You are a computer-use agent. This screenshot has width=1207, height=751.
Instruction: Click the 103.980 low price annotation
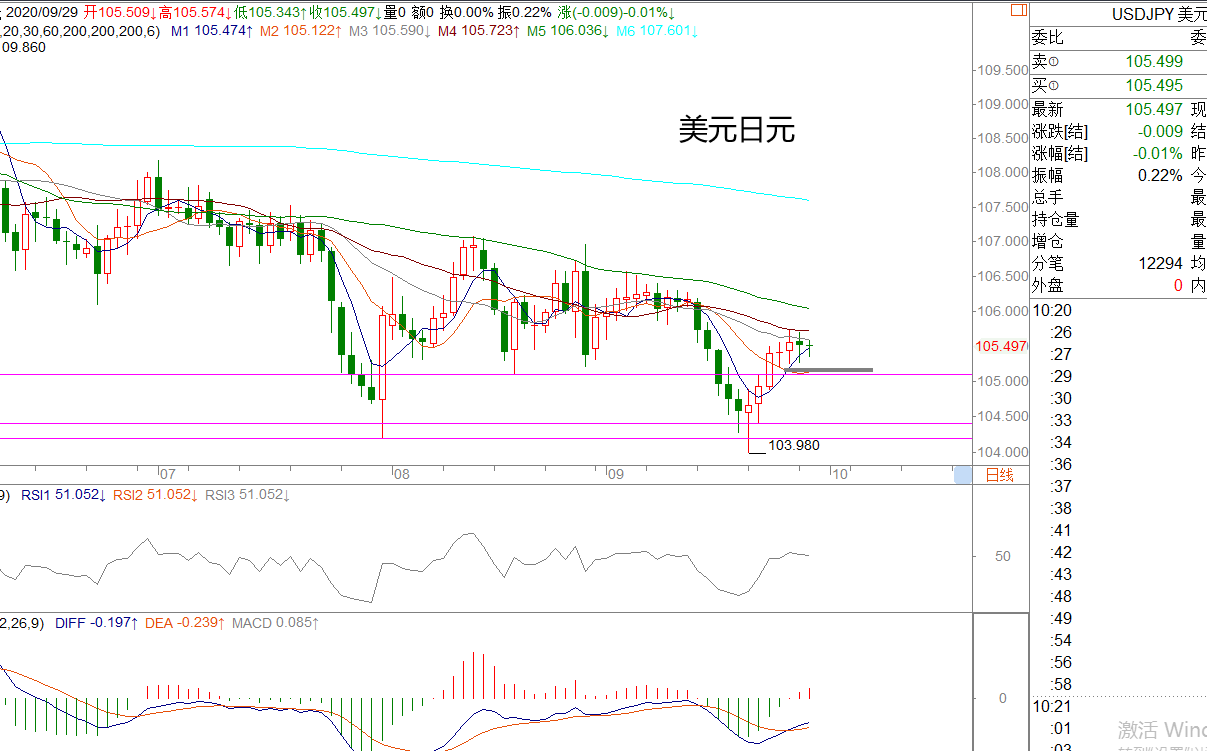[x=793, y=445]
